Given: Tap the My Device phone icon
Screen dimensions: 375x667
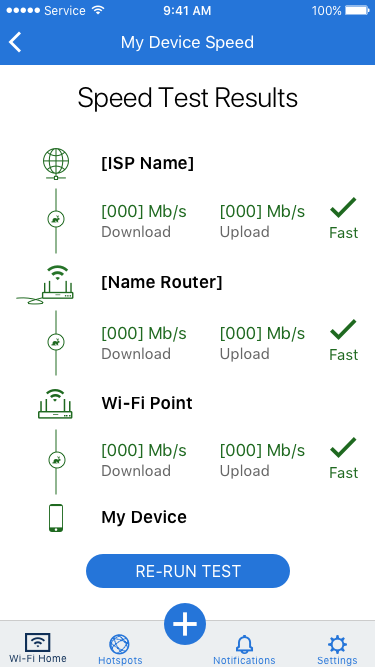Looking at the screenshot, I should tap(56, 518).
